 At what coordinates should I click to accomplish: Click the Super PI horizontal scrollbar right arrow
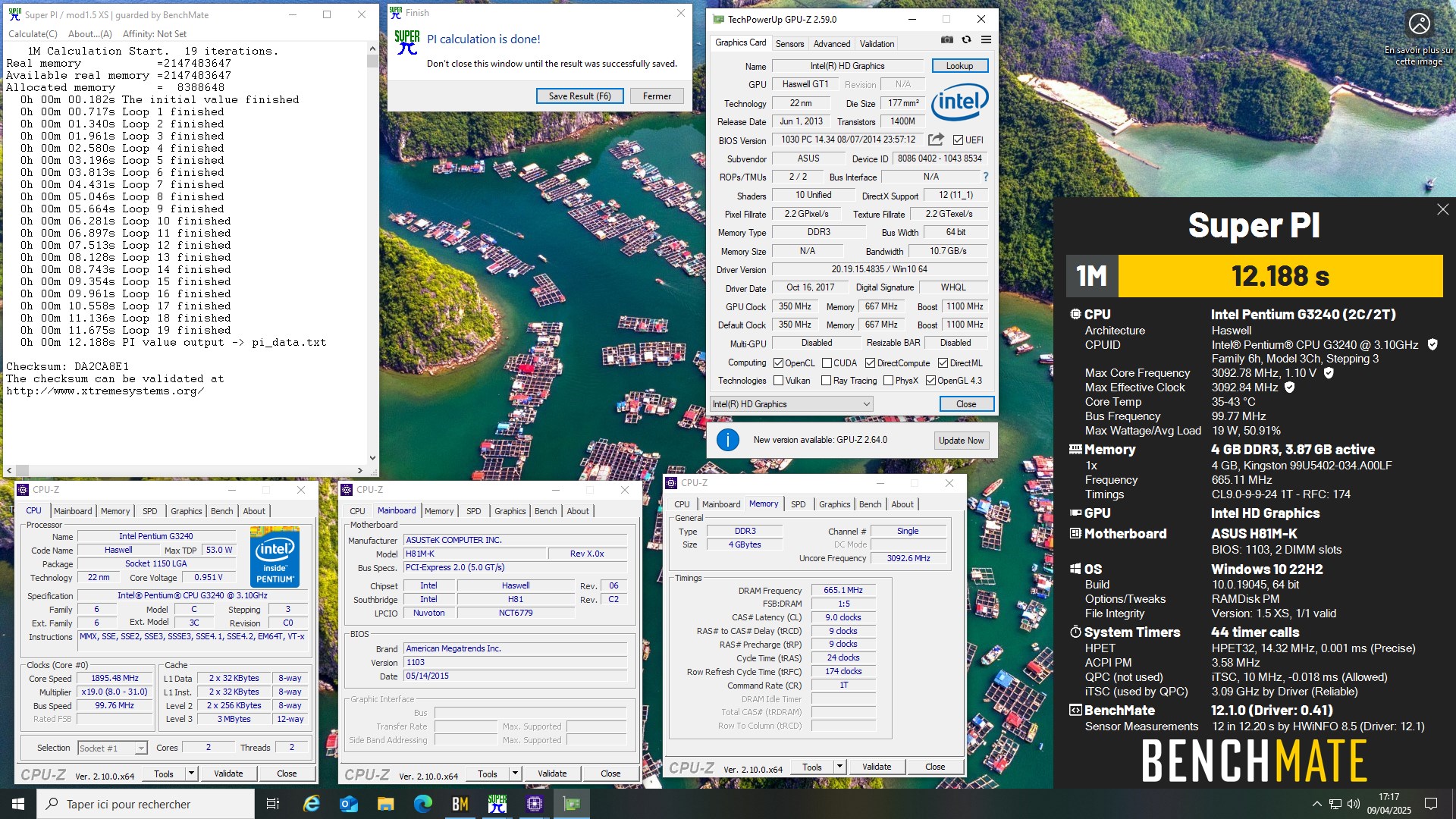pyautogui.click(x=360, y=470)
